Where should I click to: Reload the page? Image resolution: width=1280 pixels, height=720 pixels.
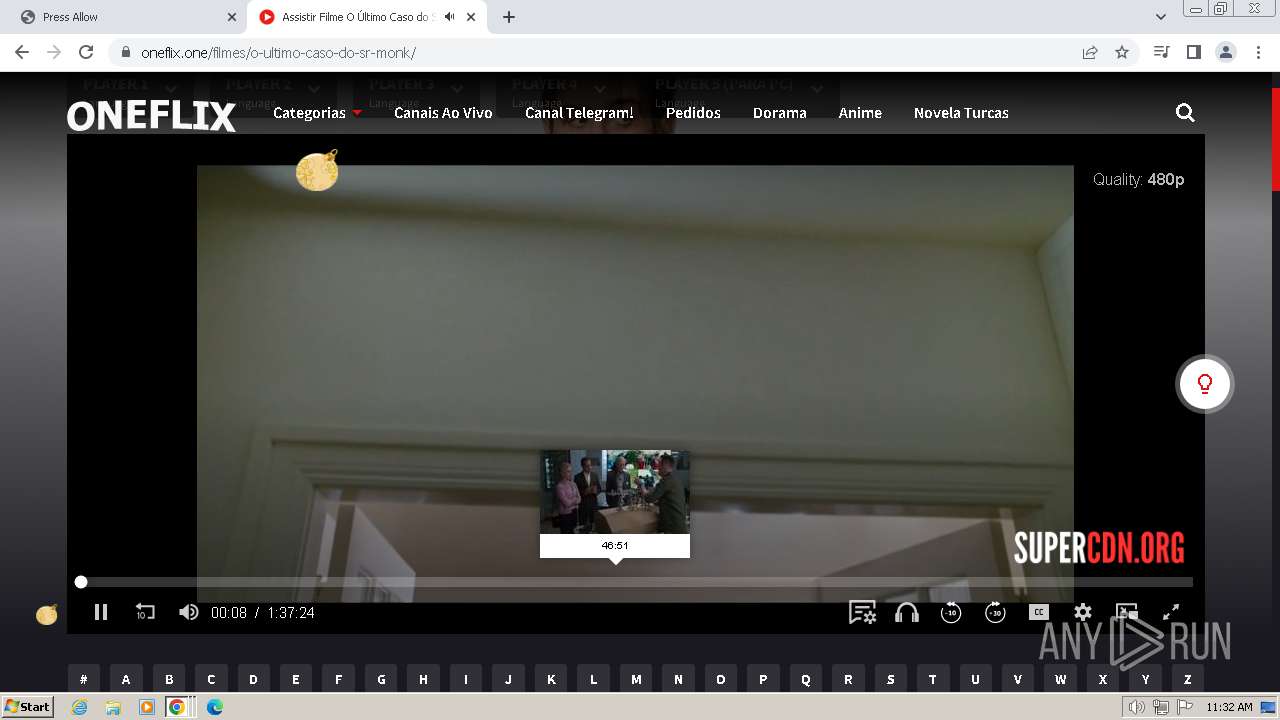click(86, 52)
